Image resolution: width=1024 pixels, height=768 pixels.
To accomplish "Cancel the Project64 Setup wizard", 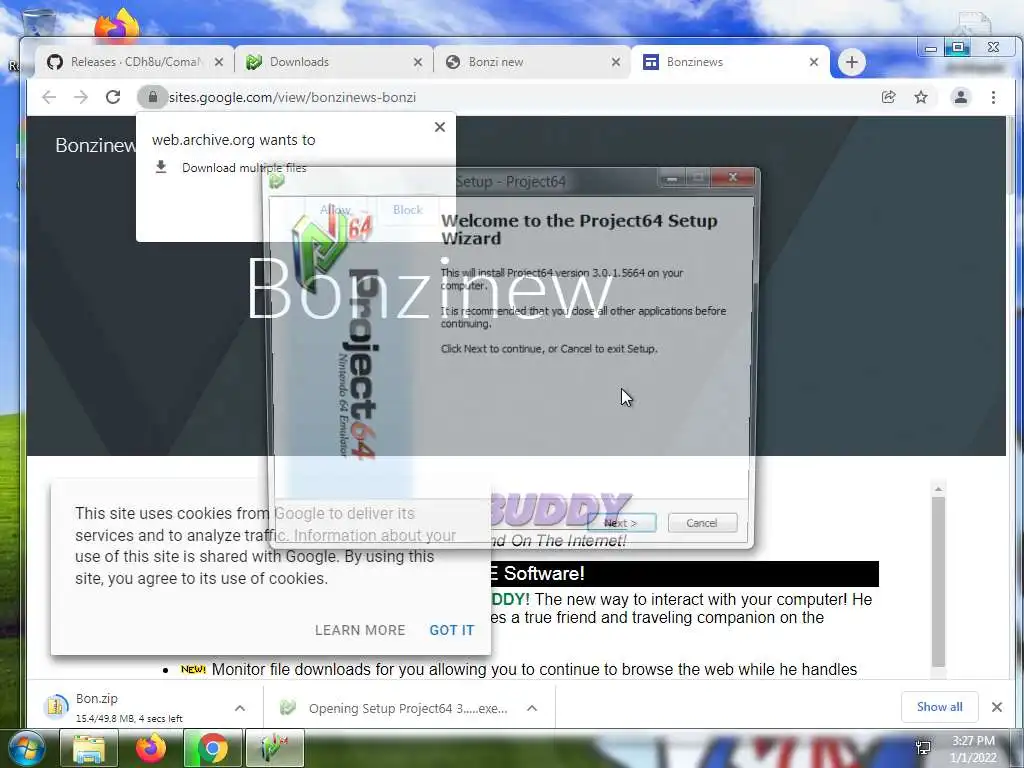I will (x=702, y=523).
